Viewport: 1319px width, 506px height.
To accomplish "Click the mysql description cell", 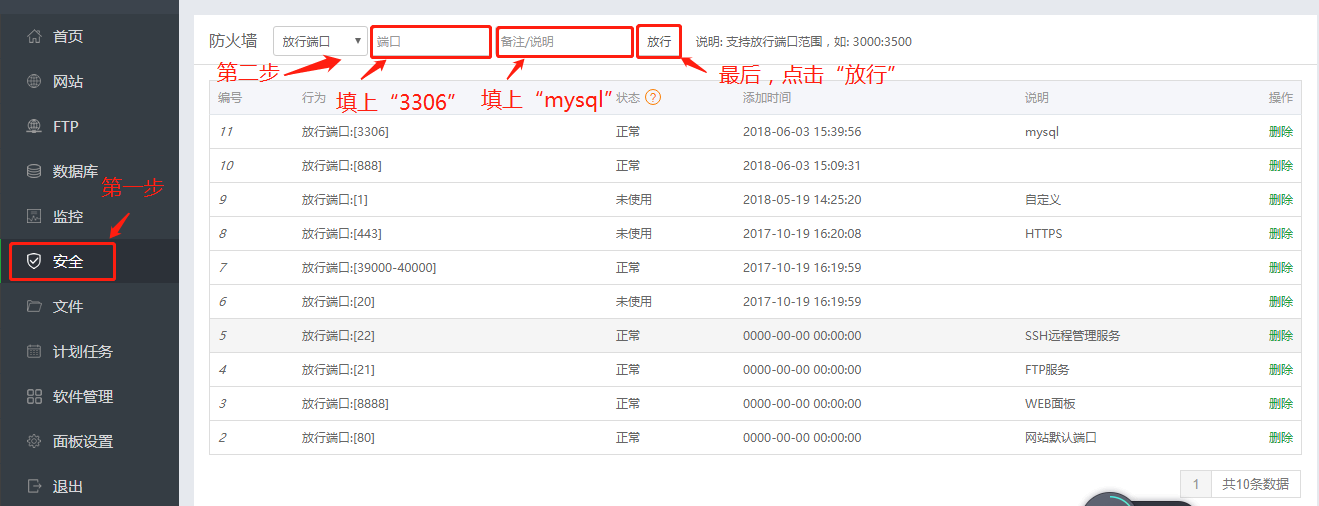I will (x=1042, y=131).
